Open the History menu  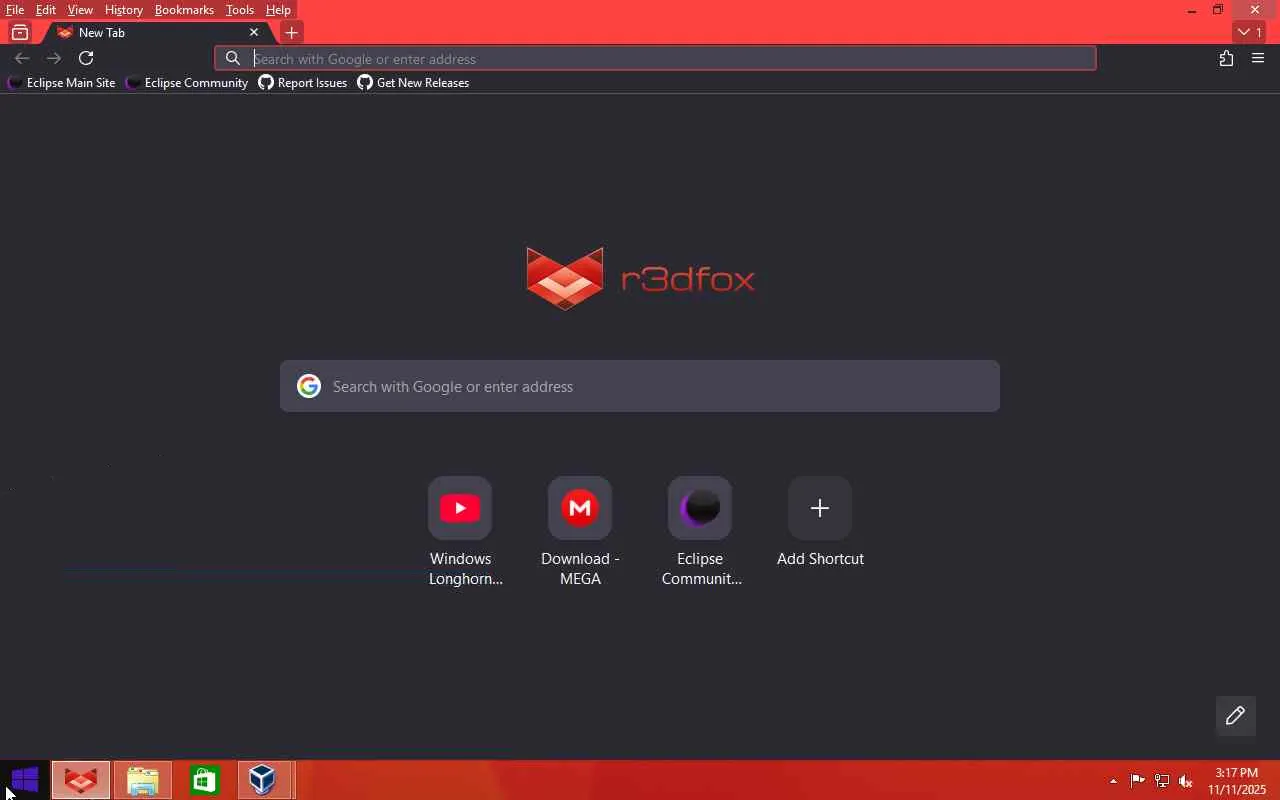click(123, 10)
